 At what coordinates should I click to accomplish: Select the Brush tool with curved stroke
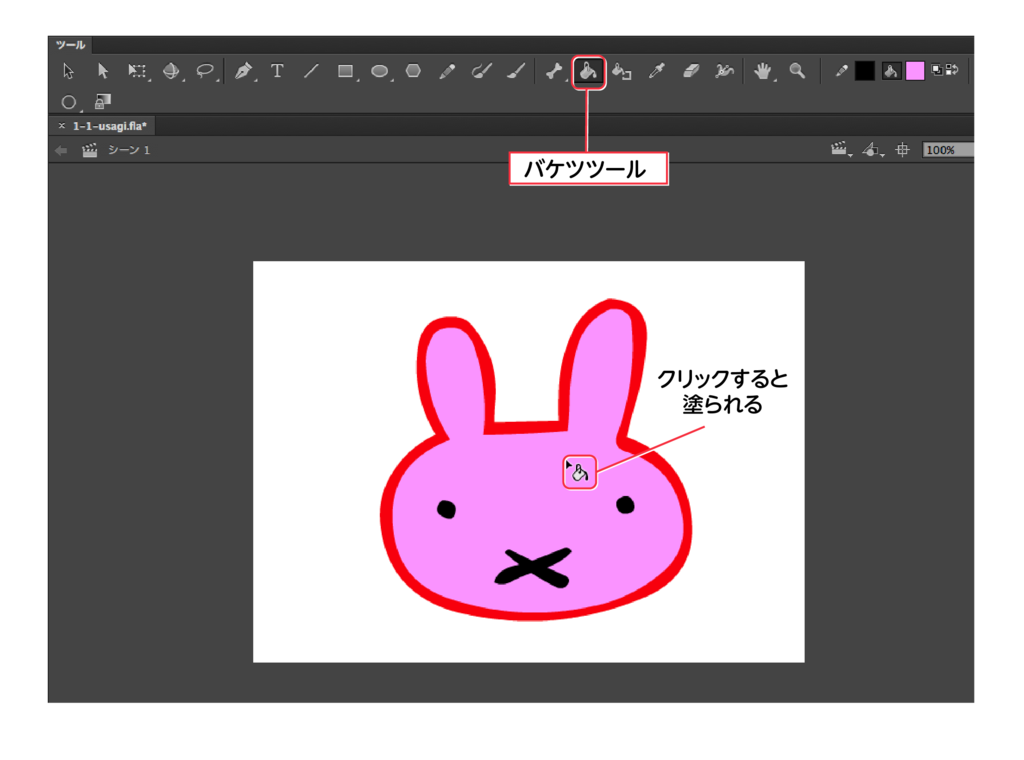click(x=481, y=71)
